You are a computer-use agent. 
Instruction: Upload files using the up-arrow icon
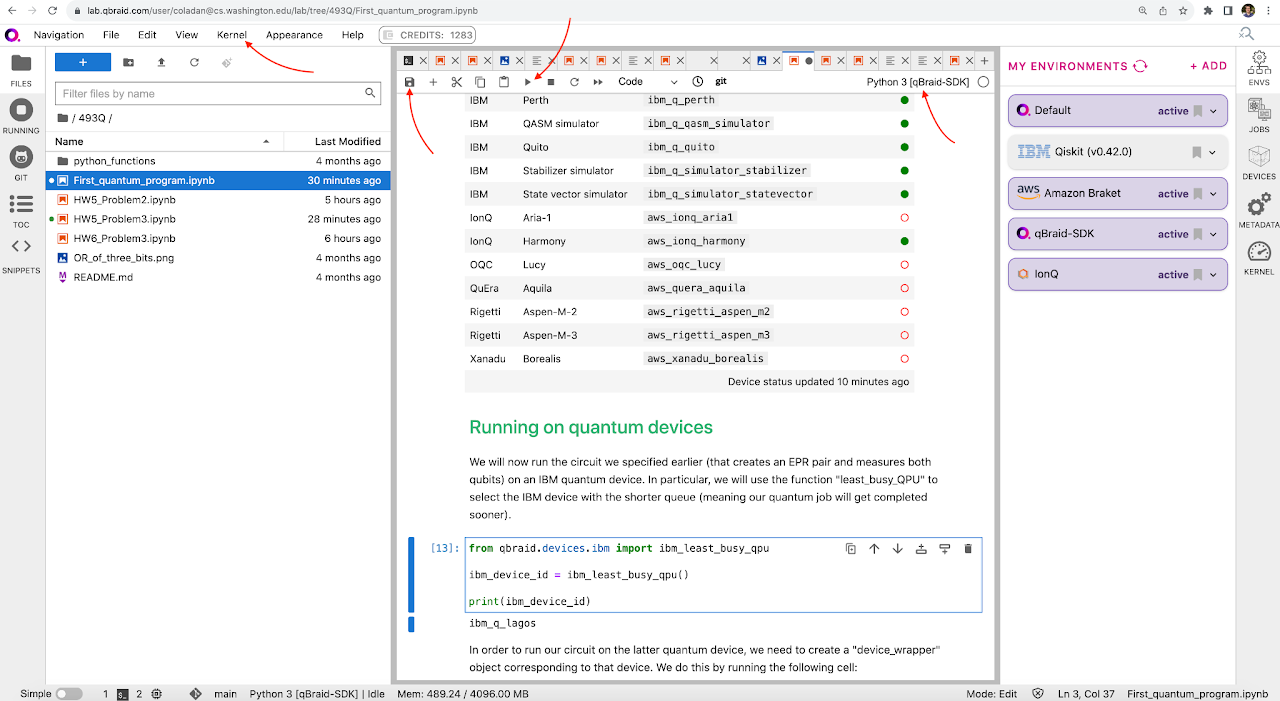161,62
